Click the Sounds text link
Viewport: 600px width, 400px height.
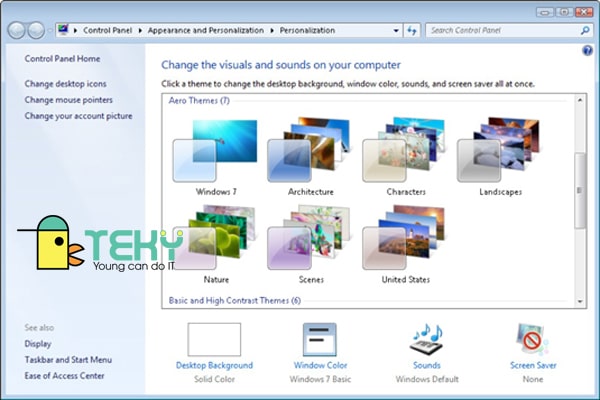point(427,365)
